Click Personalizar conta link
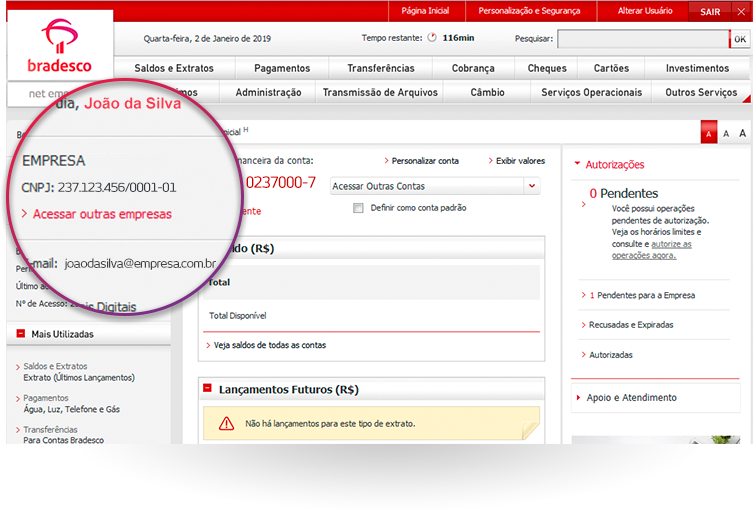Image resolution: width=753 pixels, height=510 pixels. click(x=425, y=161)
